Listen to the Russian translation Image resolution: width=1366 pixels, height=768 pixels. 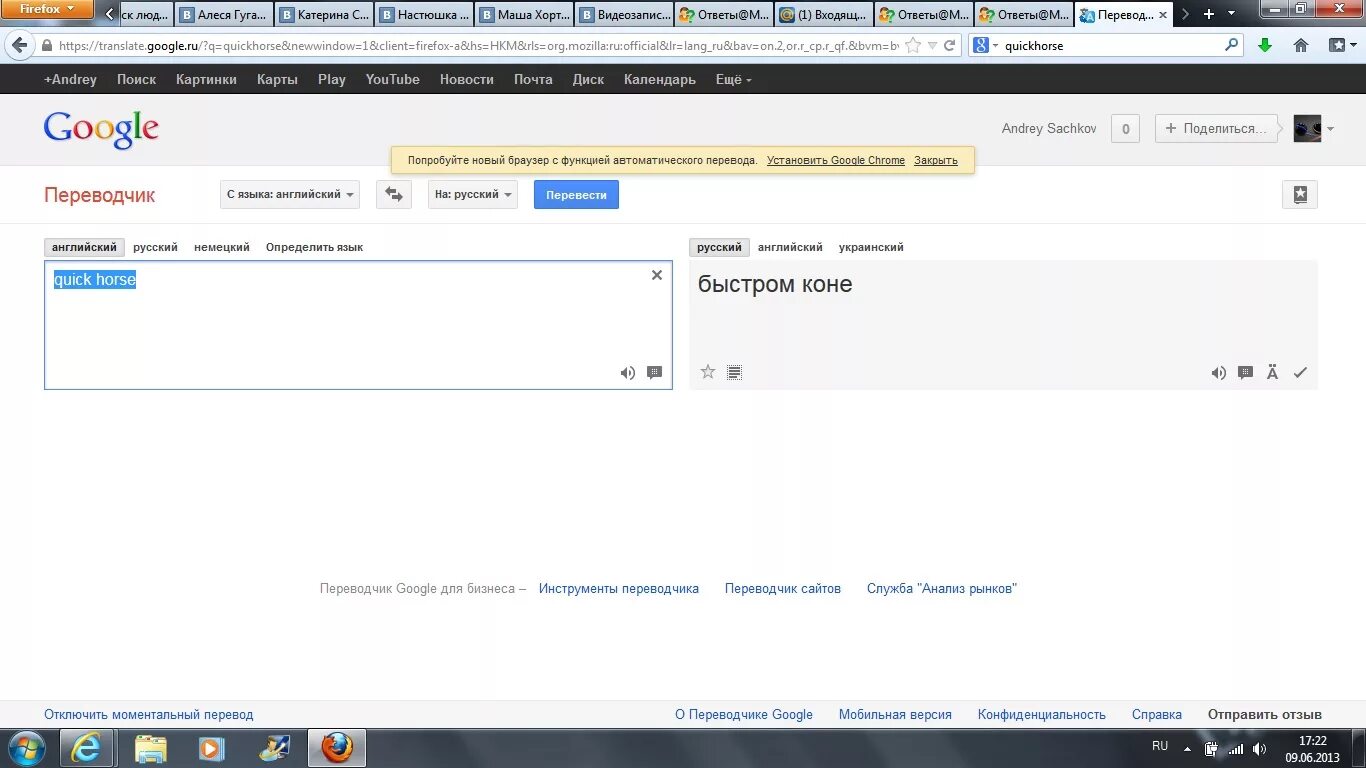coord(1219,373)
